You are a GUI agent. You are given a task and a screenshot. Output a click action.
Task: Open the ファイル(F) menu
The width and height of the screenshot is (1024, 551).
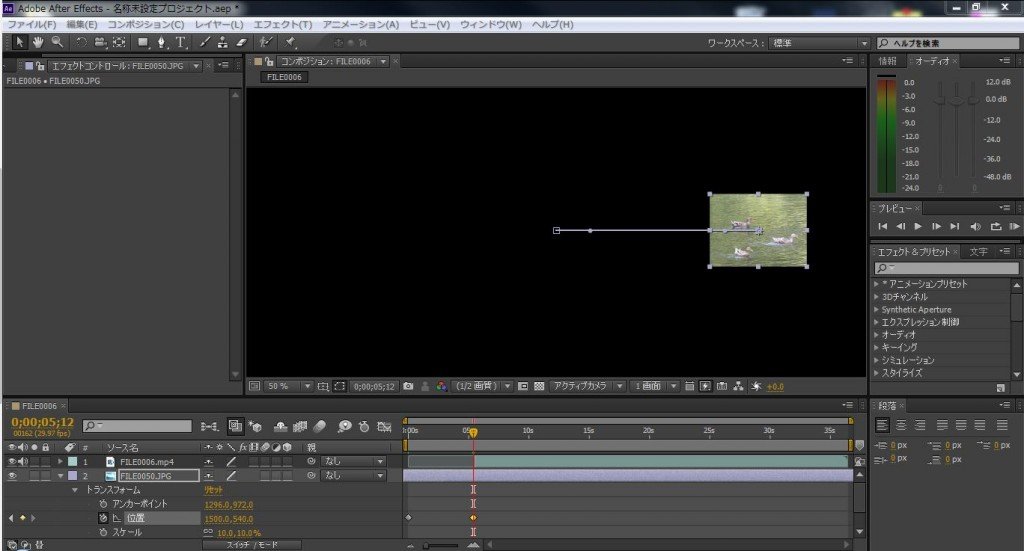pyautogui.click(x=31, y=24)
